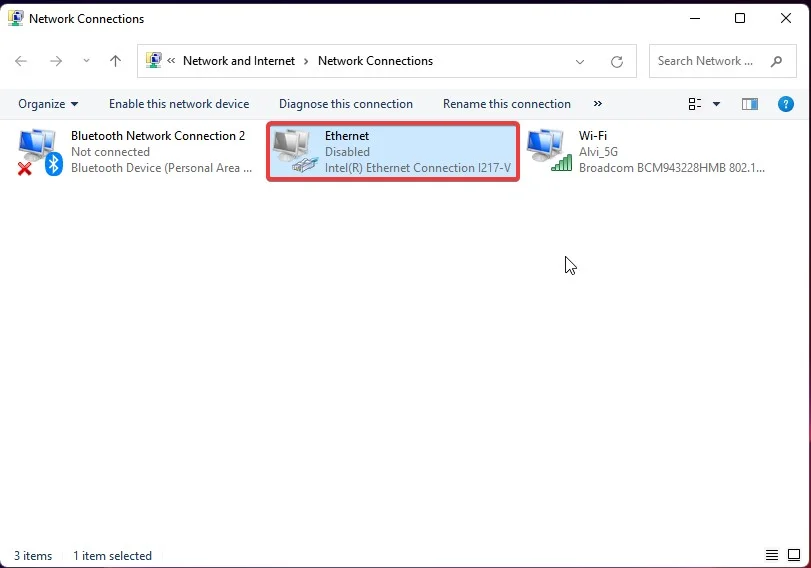Go up one folder level arrow

click(x=115, y=61)
